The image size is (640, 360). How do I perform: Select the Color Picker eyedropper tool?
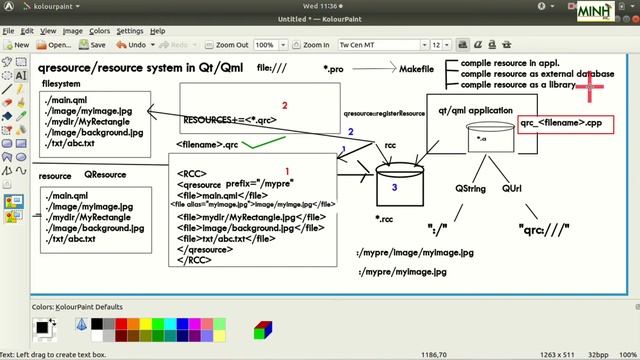tap(21, 116)
